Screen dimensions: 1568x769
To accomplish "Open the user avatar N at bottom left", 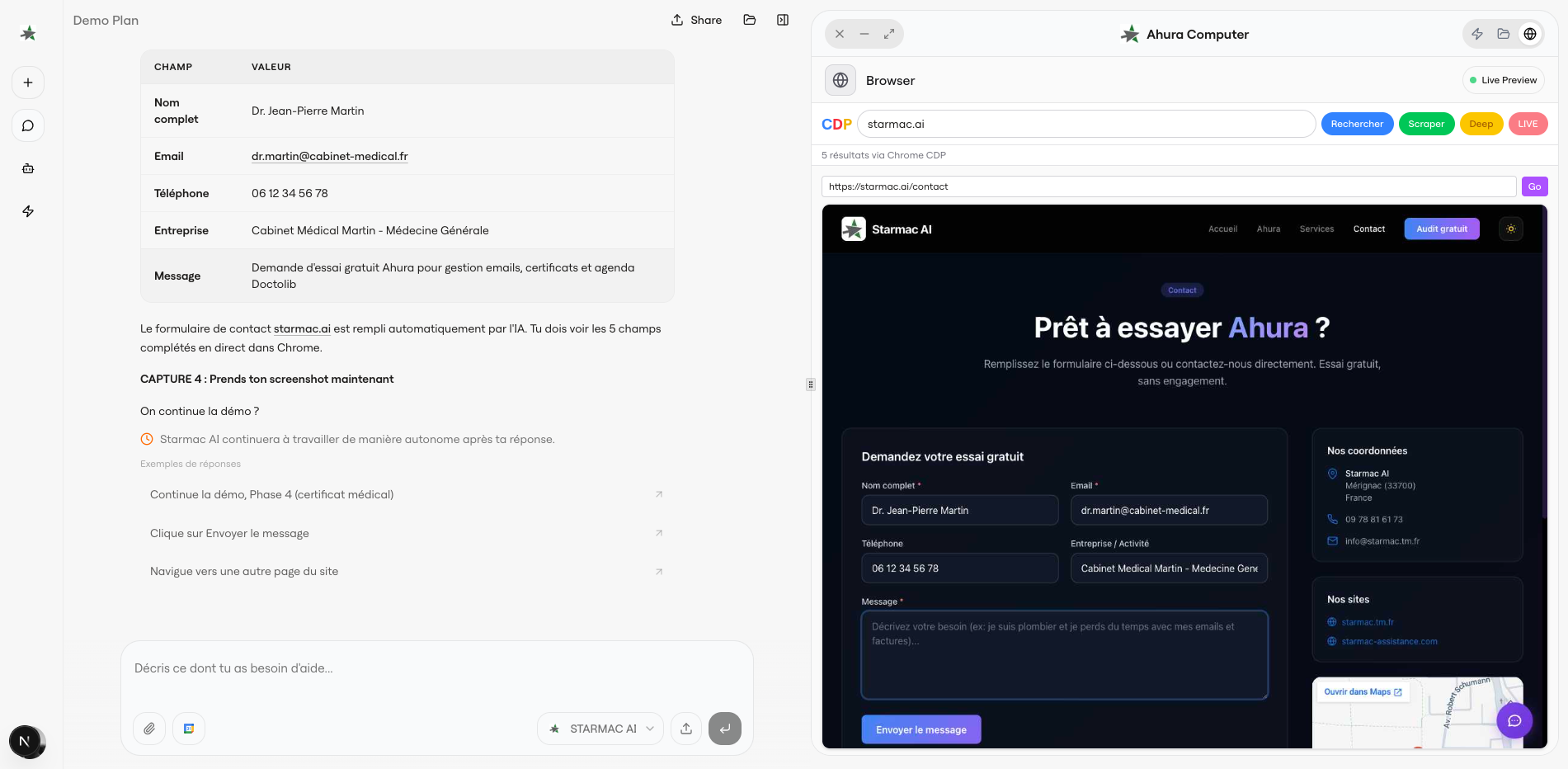I will pyautogui.click(x=25, y=740).
